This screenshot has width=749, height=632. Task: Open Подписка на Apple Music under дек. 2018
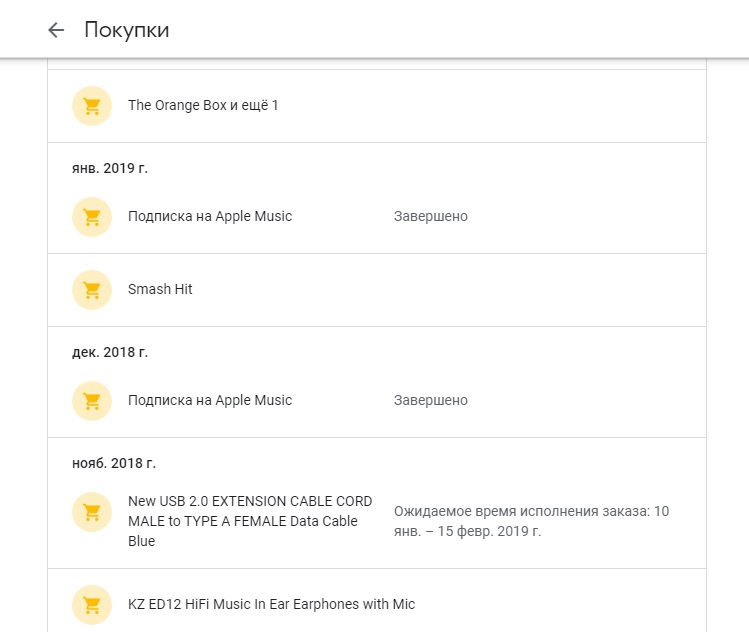coord(210,400)
